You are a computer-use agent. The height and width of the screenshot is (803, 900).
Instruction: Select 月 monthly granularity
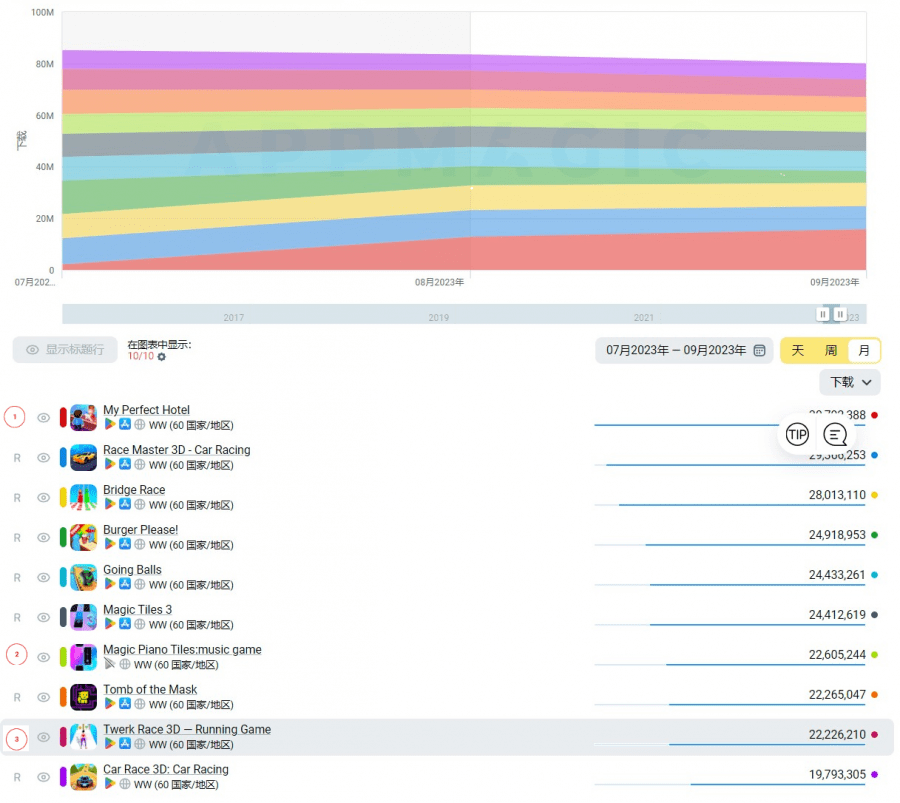864,350
